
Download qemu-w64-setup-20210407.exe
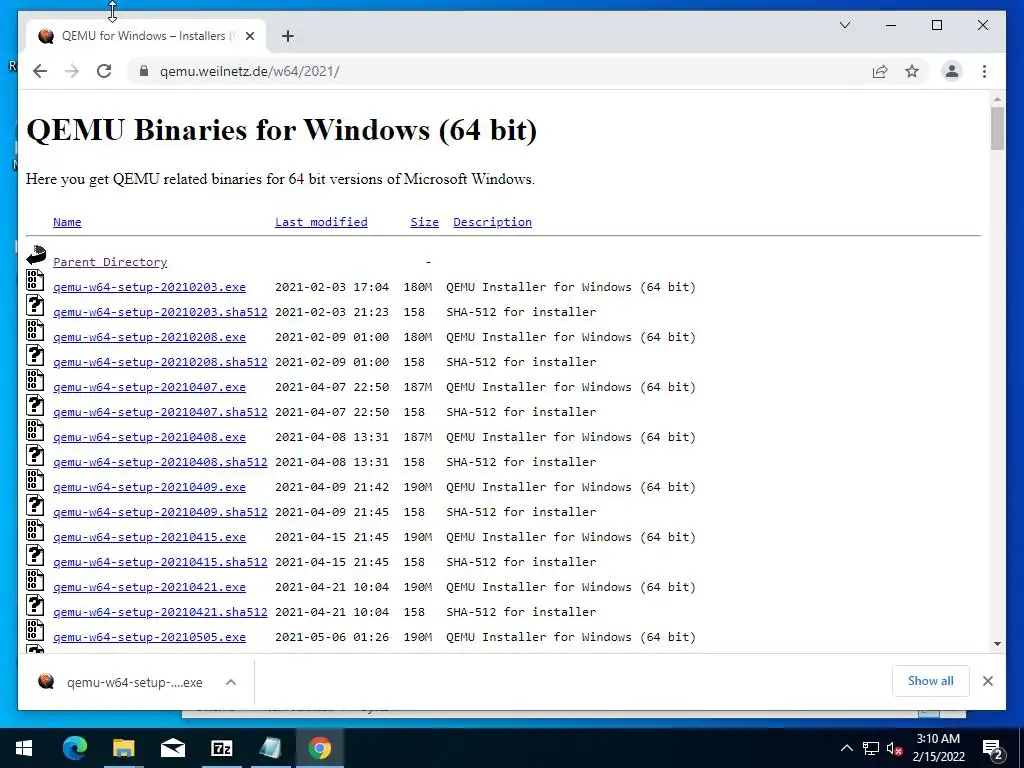[x=150, y=387]
